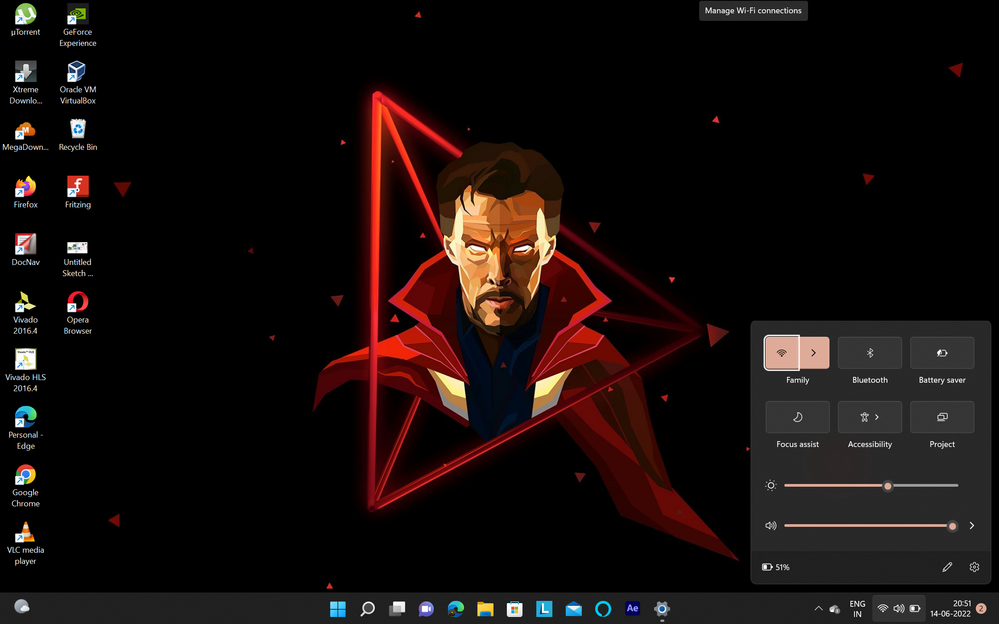Select the Google Chrome desktop icon
The image size is (999, 624).
(x=25, y=486)
